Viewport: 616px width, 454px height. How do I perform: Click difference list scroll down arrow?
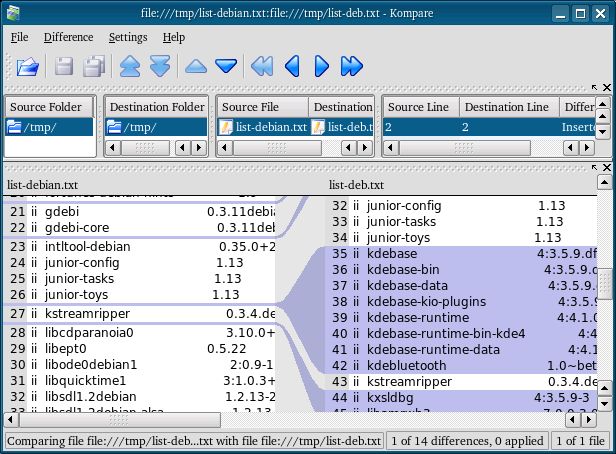click(x=603, y=131)
